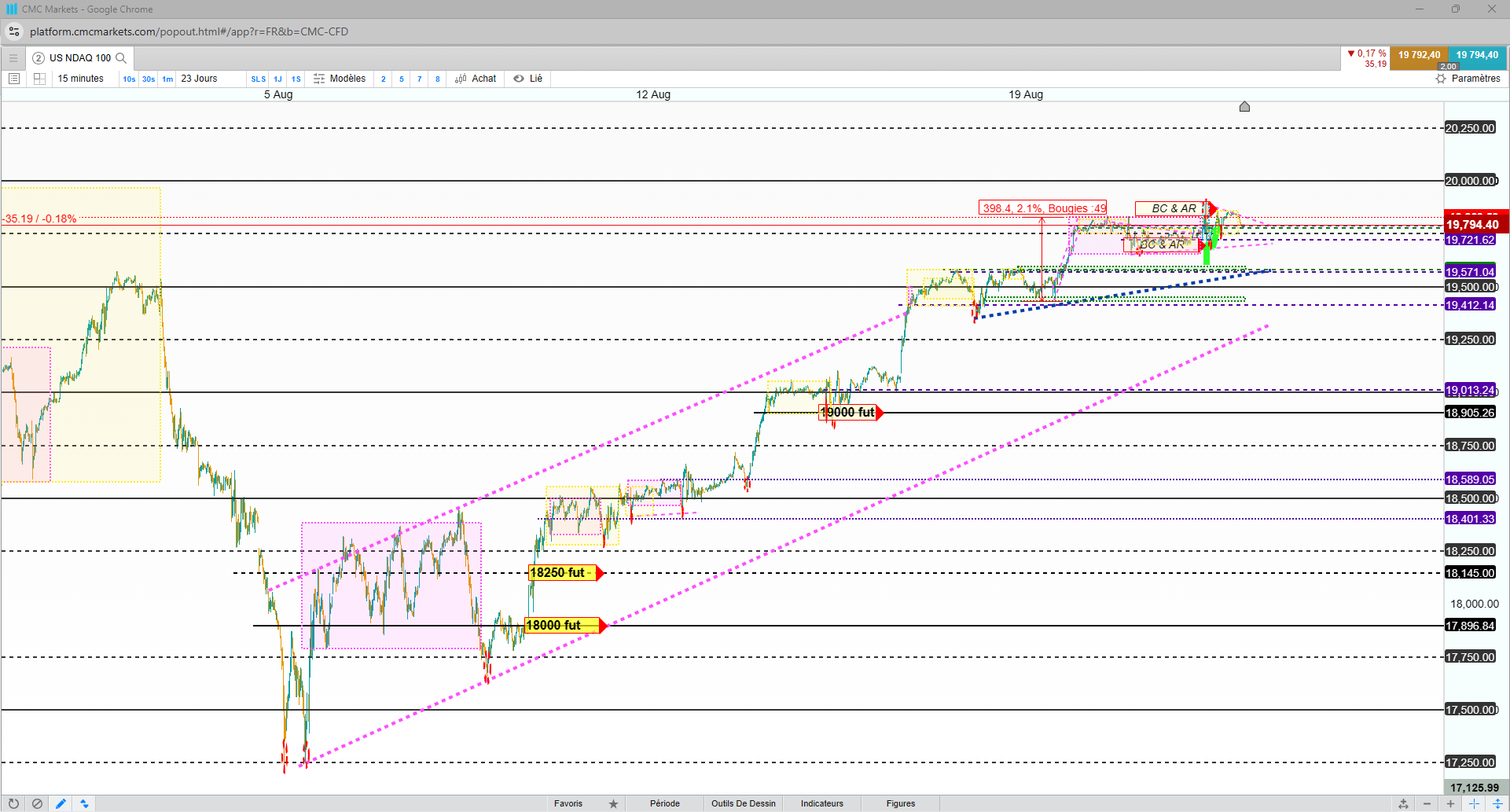Screen dimensions: 1510x812
Task: Click the search magnifier beside US NDAQ 100
Action: [121, 58]
